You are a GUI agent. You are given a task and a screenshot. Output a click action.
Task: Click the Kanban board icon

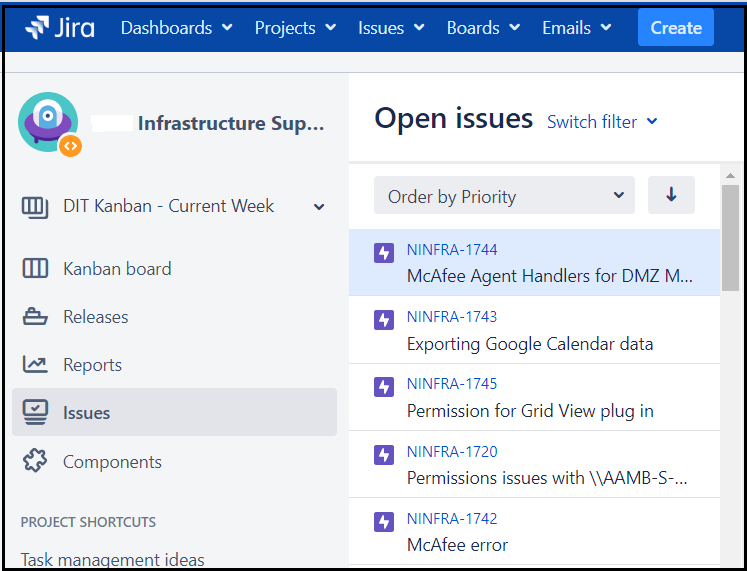coord(35,269)
